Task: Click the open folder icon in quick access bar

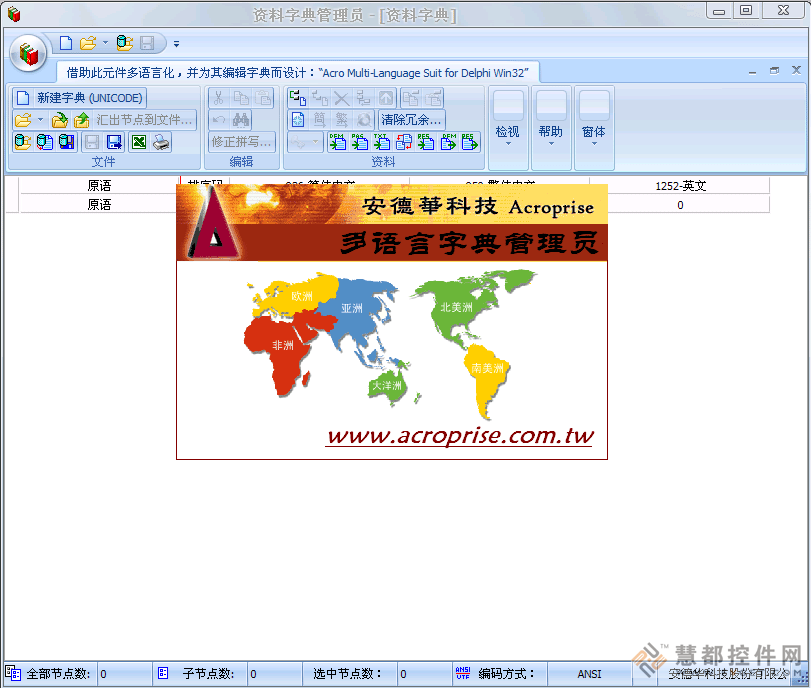Action: click(88, 43)
